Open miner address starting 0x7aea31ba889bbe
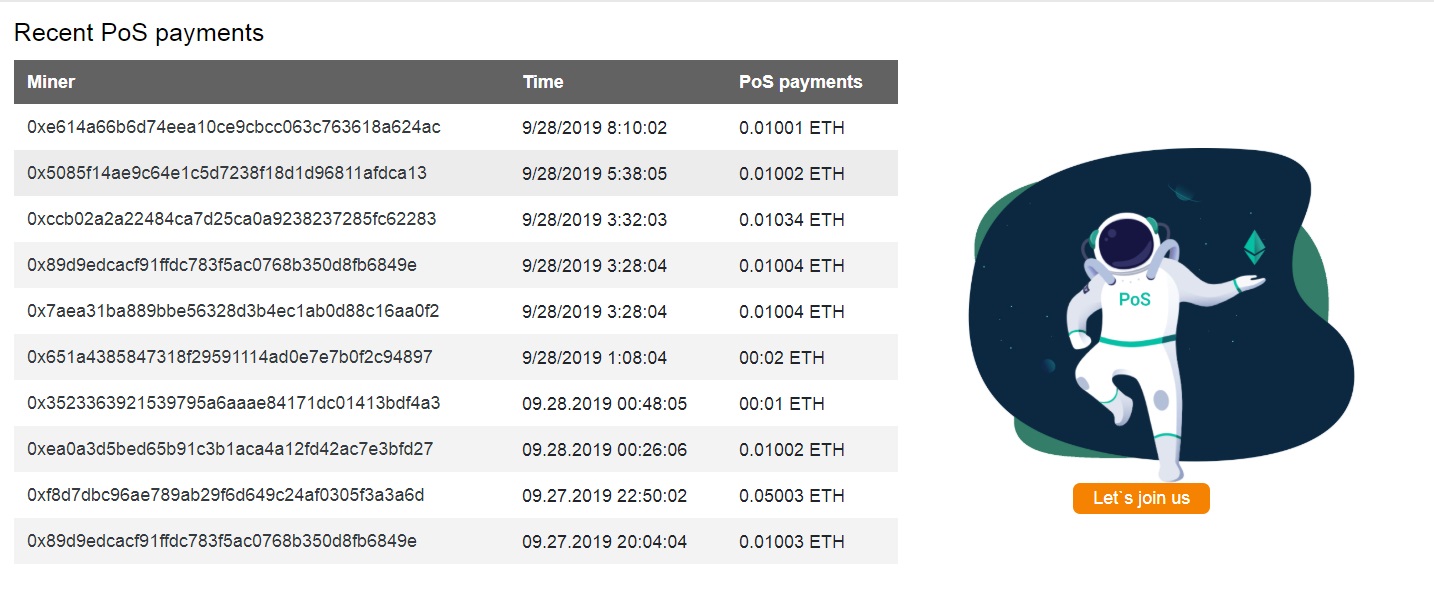 tap(233, 311)
